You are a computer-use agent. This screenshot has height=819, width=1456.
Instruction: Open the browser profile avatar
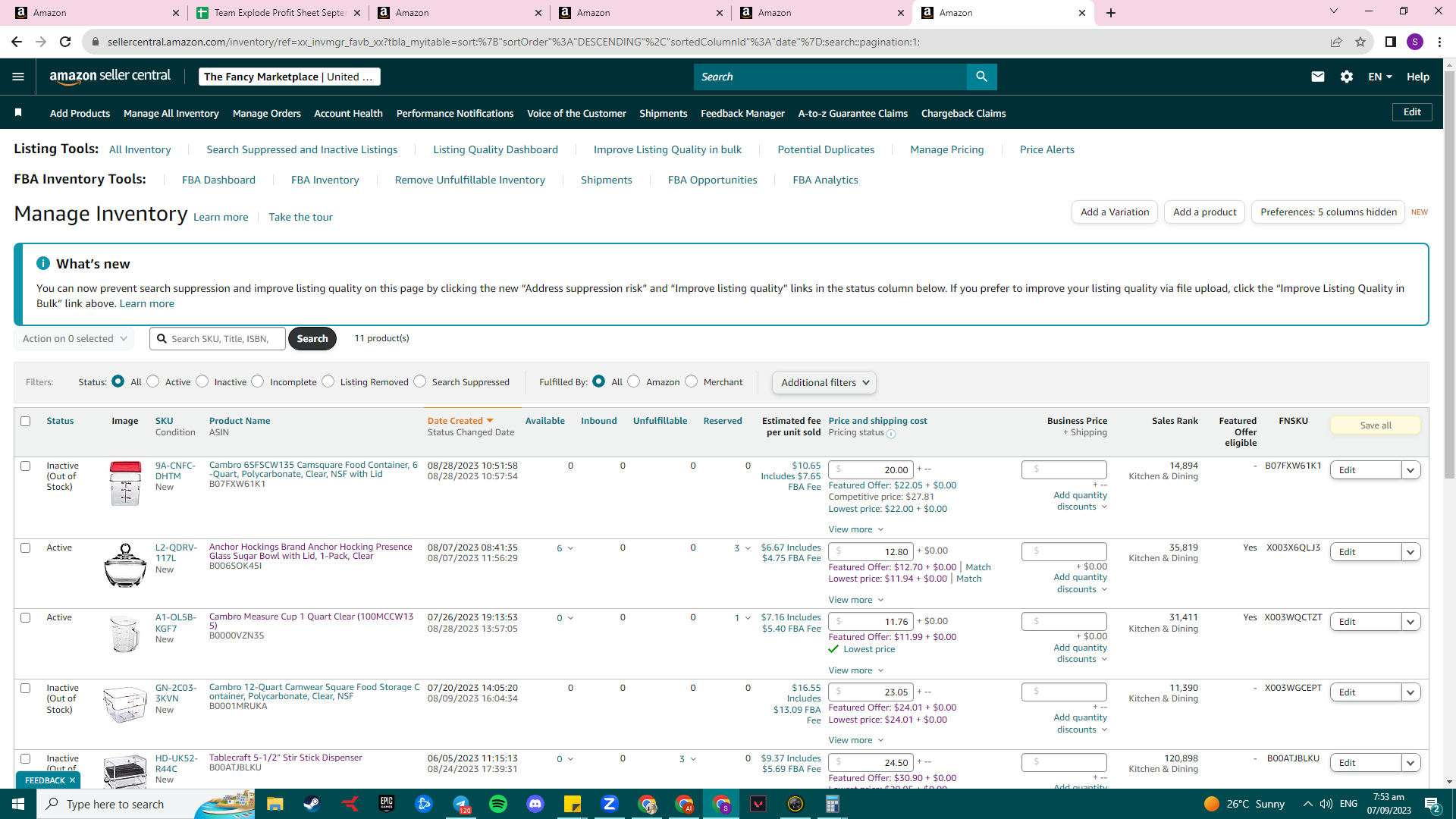(x=1415, y=42)
